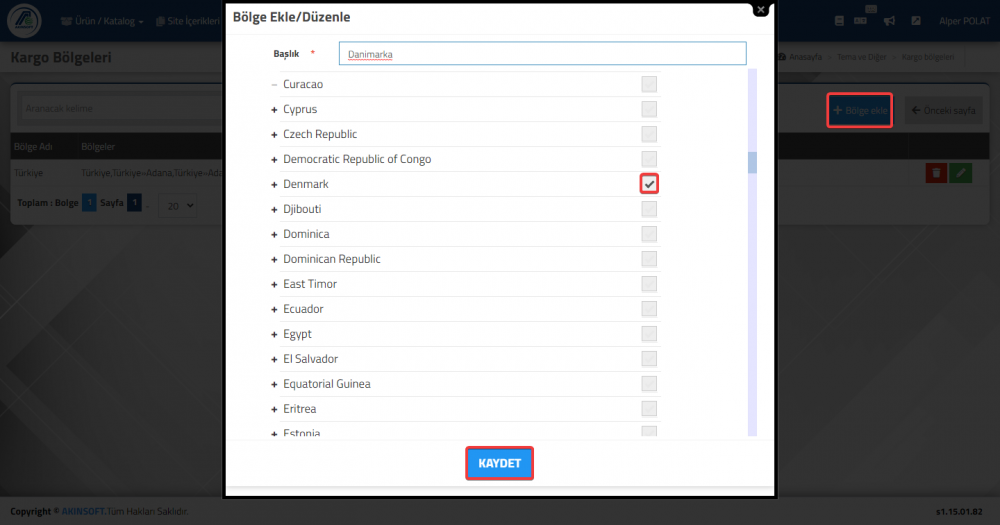The width and height of the screenshot is (1000, 525).
Task: Click the Başlık input containing Danimarka
Action: pyautogui.click(x=543, y=54)
